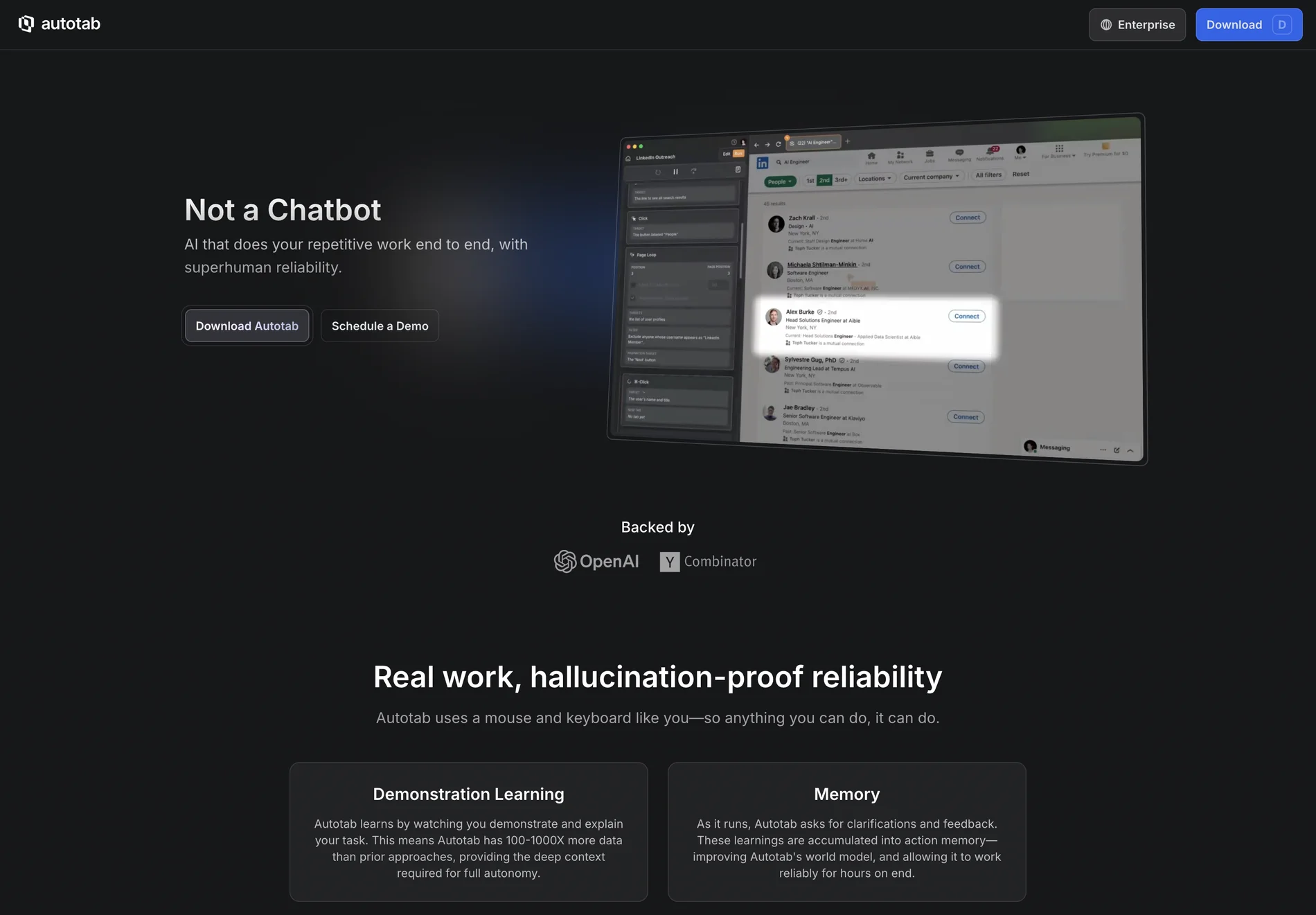Image resolution: width=1316 pixels, height=915 pixels.
Task: Open the green People filter dropdown
Action: click(x=779, y=181)
